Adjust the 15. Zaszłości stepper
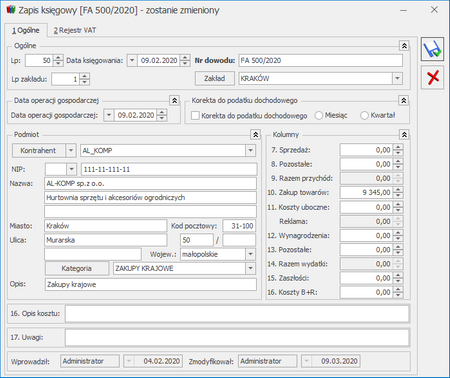The height and width of the screenshot is (378, 450). [x=398, y=278]
